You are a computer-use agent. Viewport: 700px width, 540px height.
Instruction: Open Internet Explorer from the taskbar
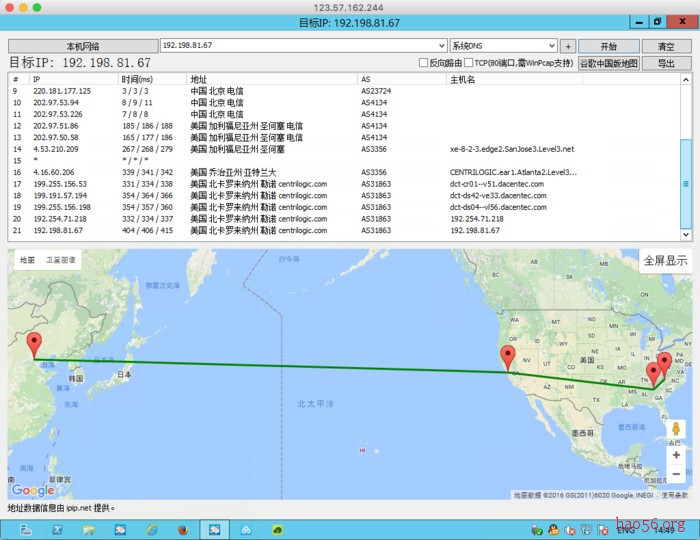click(x=152, y=530)
